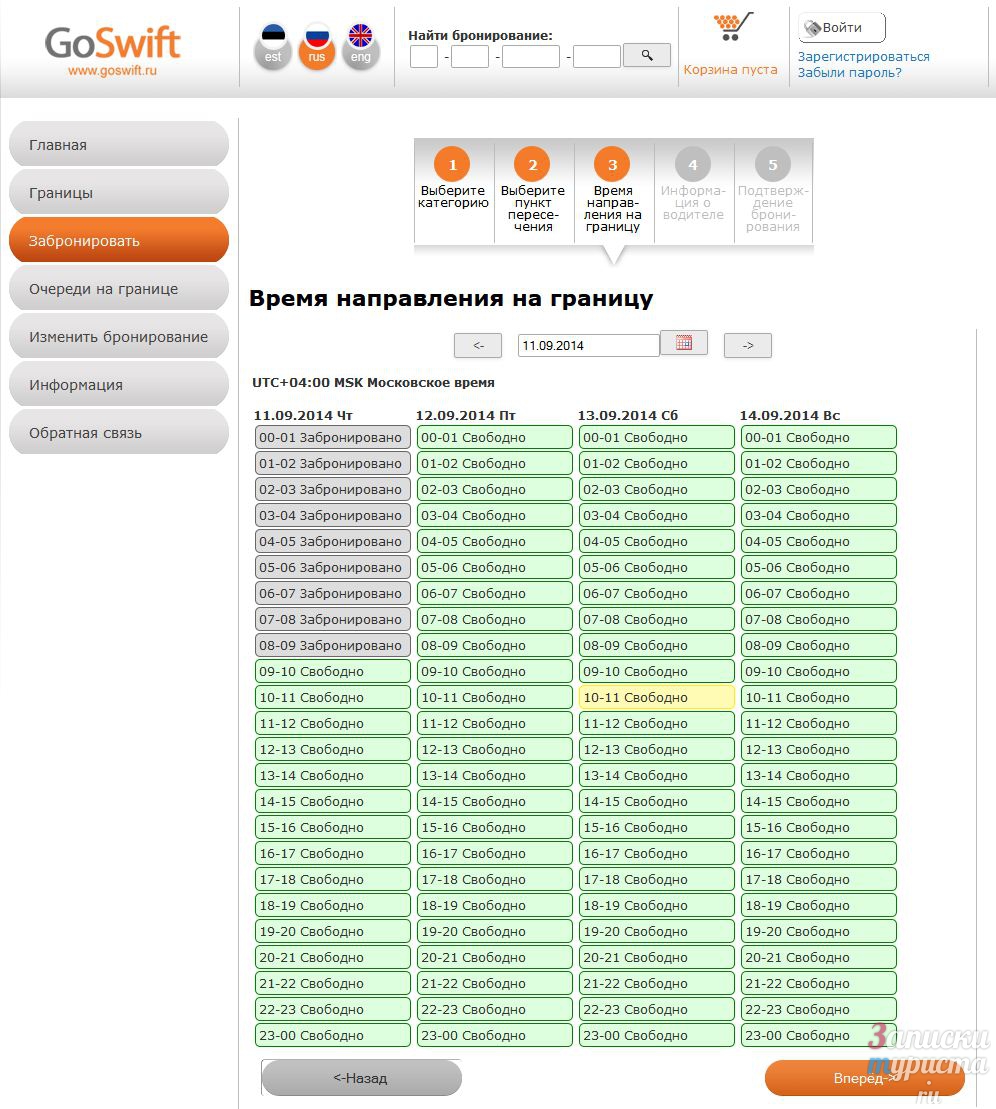Click the GoSwift logo
The width and height of the screenshot is (996, 1109).
tap(112, 49)
